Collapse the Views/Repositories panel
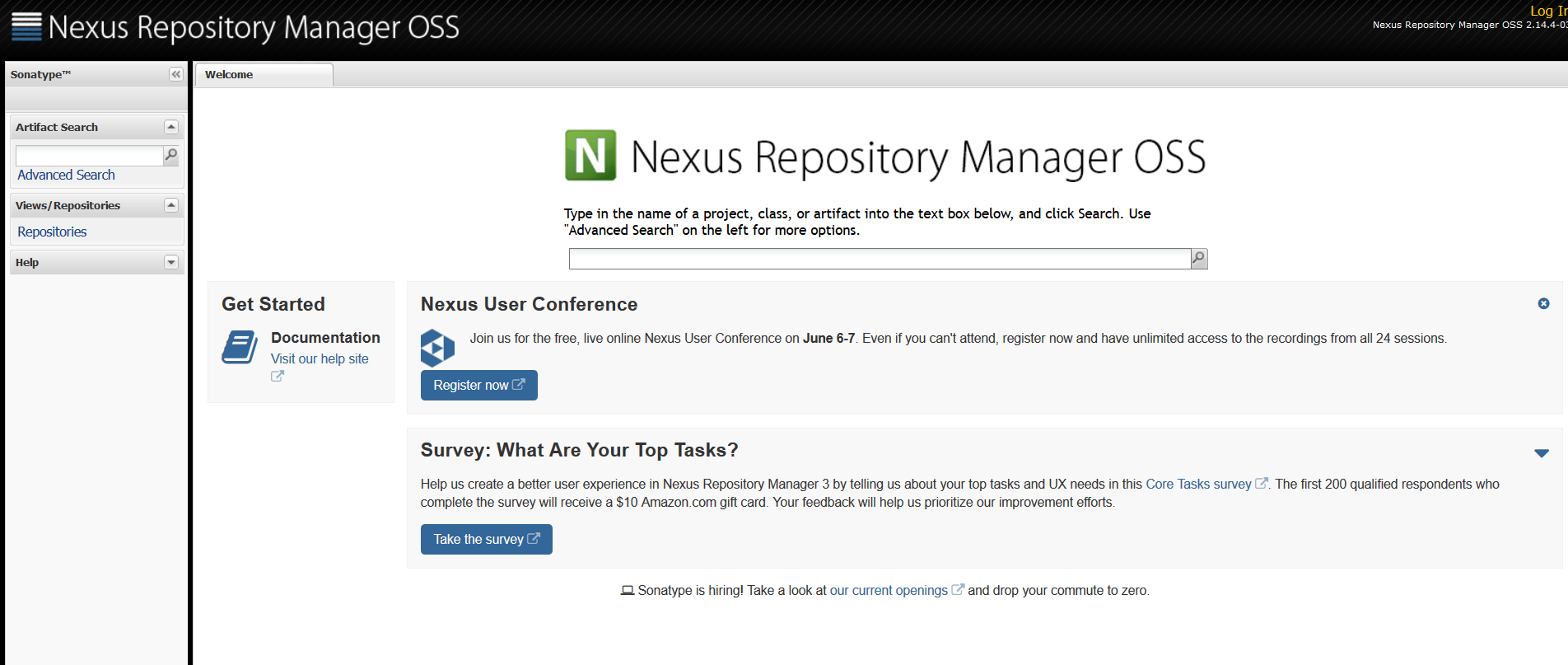The height and width of the screenshot is (665, 1568). click(171, 205)
